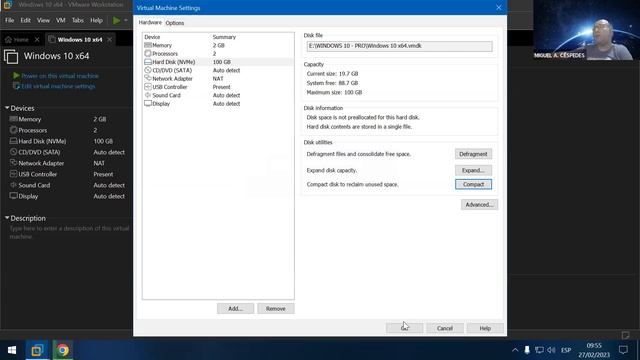Image resolution: width=640 pixels, height=360 pixels.
Task: Select the CD/DVD (SATA) icon in settings list
Action: (x=148, y=70)
